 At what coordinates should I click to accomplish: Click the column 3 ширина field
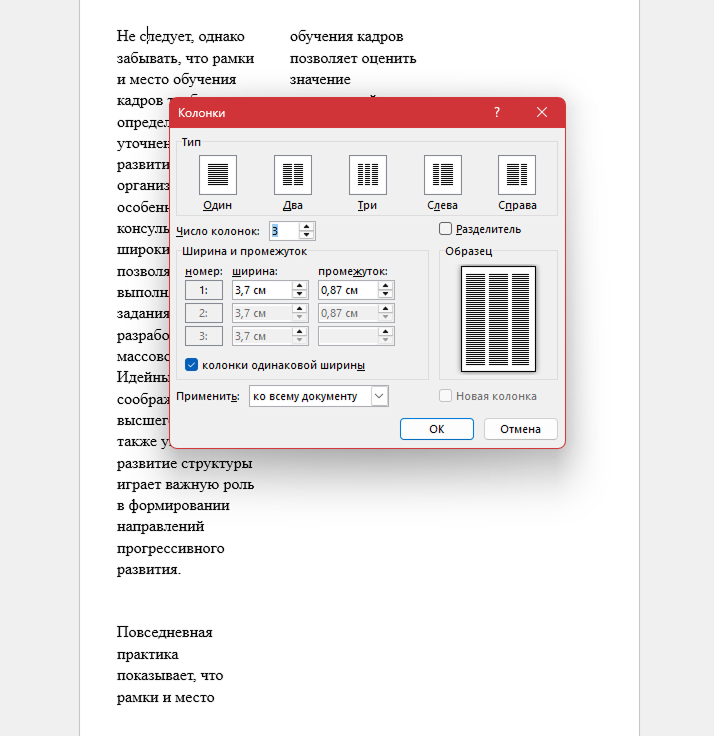click(262, 336)
